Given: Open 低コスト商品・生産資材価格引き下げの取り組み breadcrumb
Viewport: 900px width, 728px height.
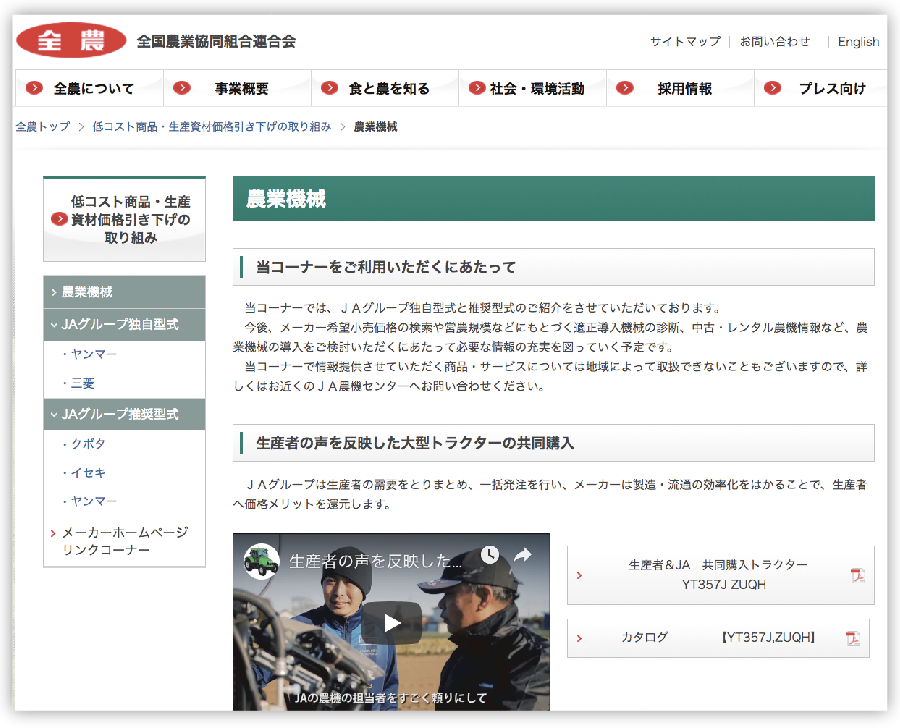Looking at the screenshot, I should tap(212, 126).
